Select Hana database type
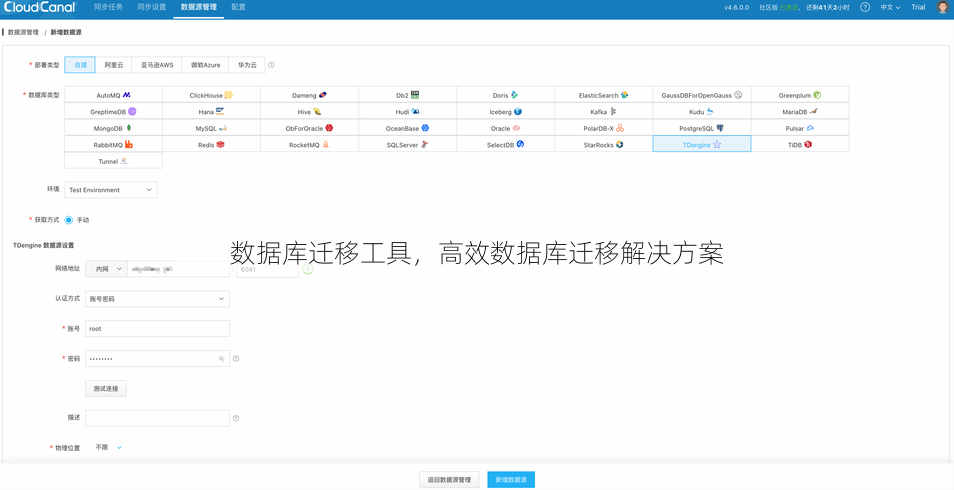 [211, 111]
